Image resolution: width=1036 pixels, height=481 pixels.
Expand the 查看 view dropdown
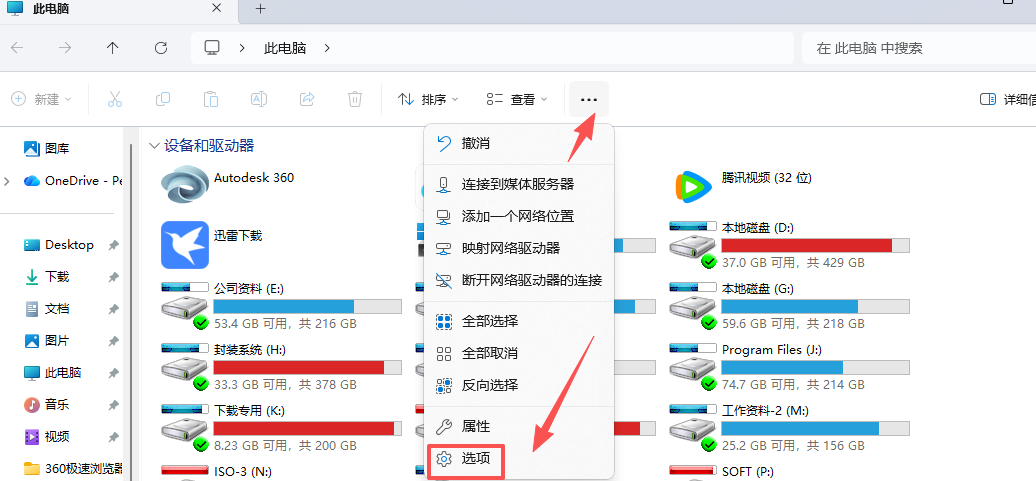(517, 99)
